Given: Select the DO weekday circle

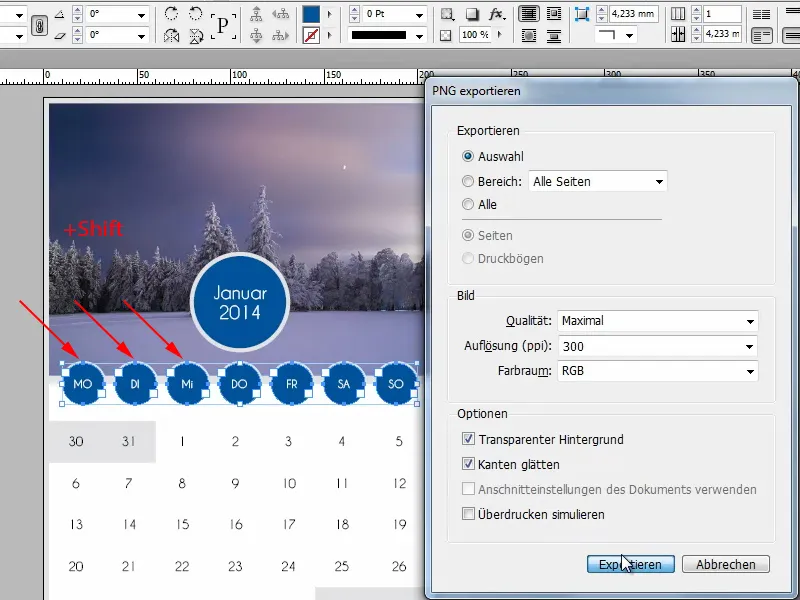Looking at the screenshot, I should 239,384.
